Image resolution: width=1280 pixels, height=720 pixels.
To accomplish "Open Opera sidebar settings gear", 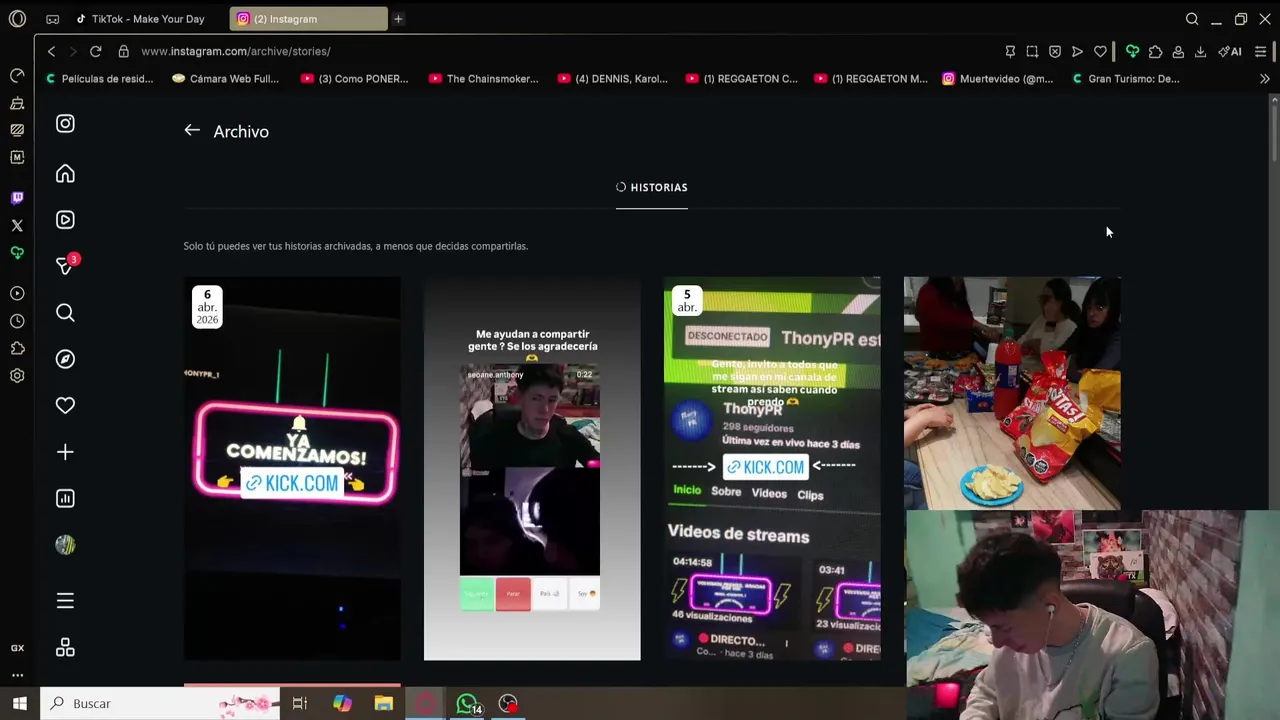I will (17, 376).
